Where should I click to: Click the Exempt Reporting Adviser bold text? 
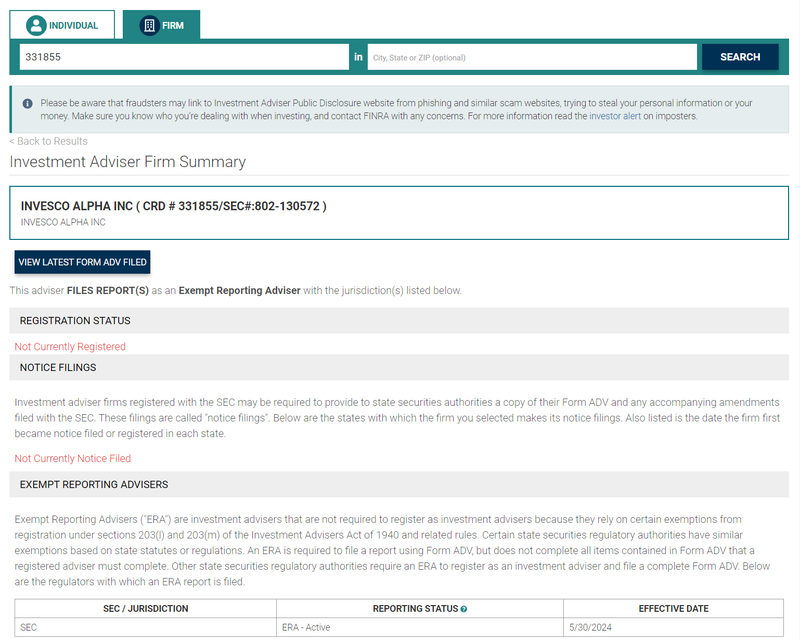239,290
